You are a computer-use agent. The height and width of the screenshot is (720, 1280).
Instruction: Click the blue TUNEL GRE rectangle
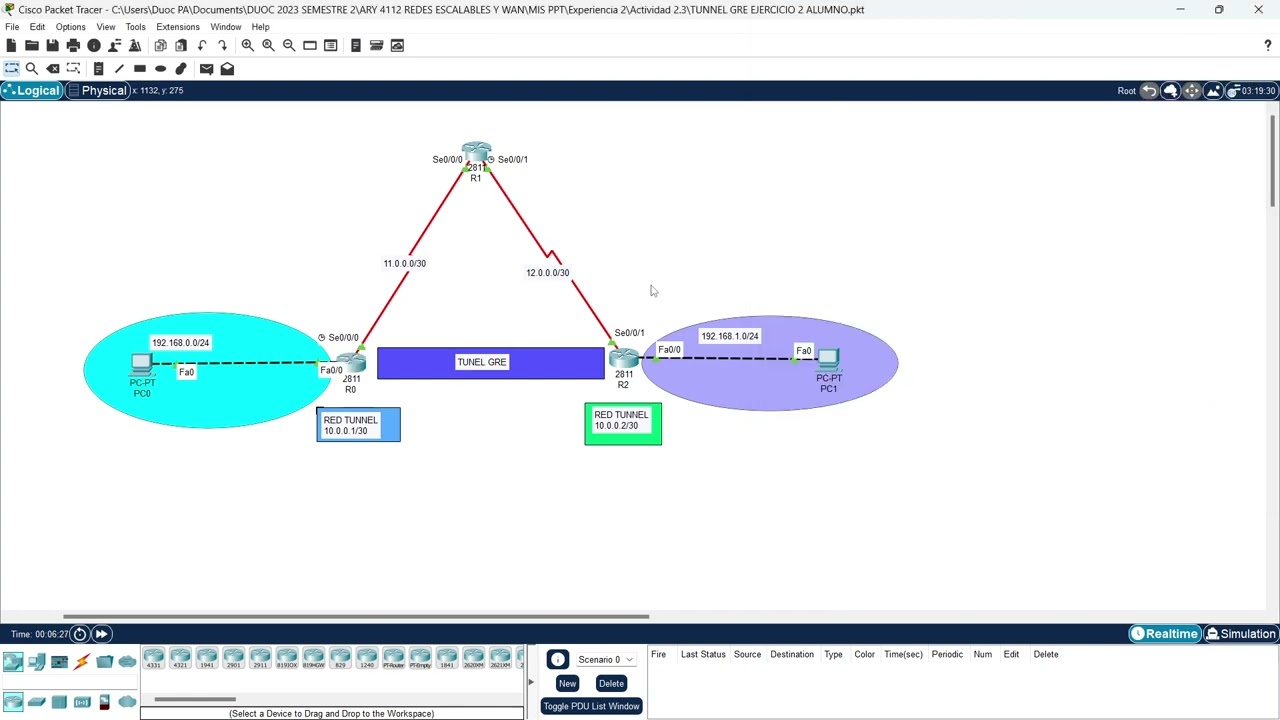(490, 363)
